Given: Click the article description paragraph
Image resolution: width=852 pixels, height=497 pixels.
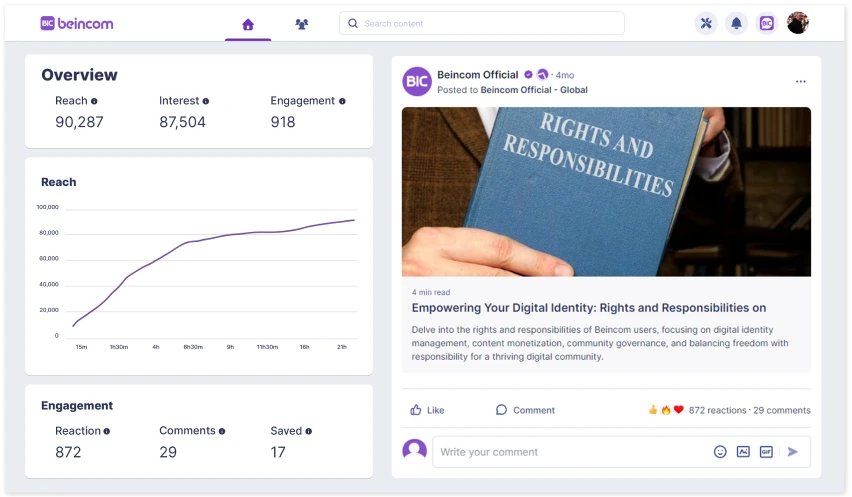Looking at the screenshot, I should click(x=600, y=343).
